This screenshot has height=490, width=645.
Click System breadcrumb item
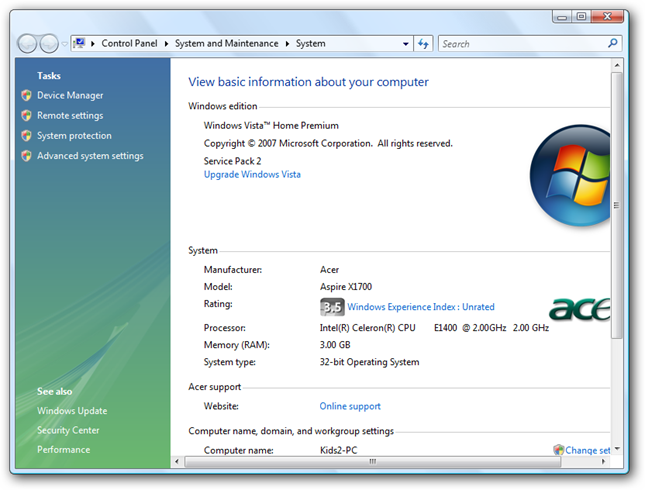311,44
